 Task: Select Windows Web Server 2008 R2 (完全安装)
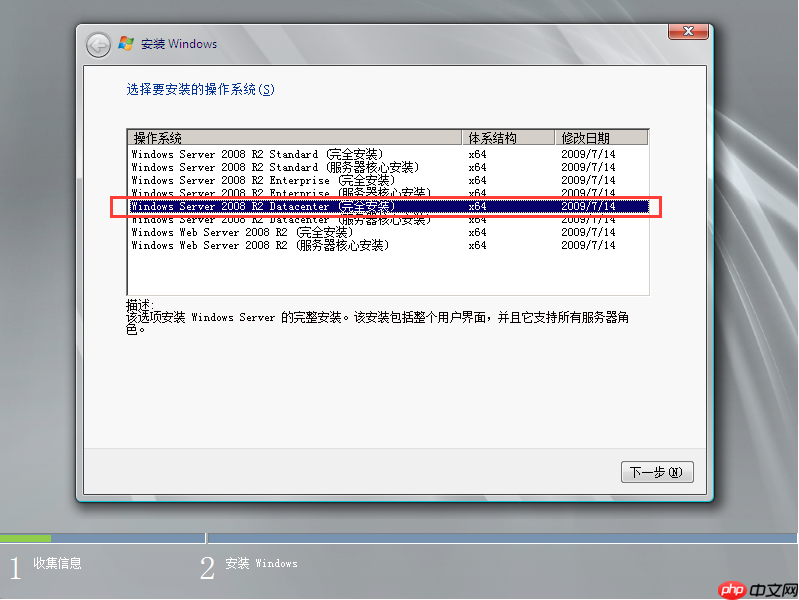click(388, 232)
